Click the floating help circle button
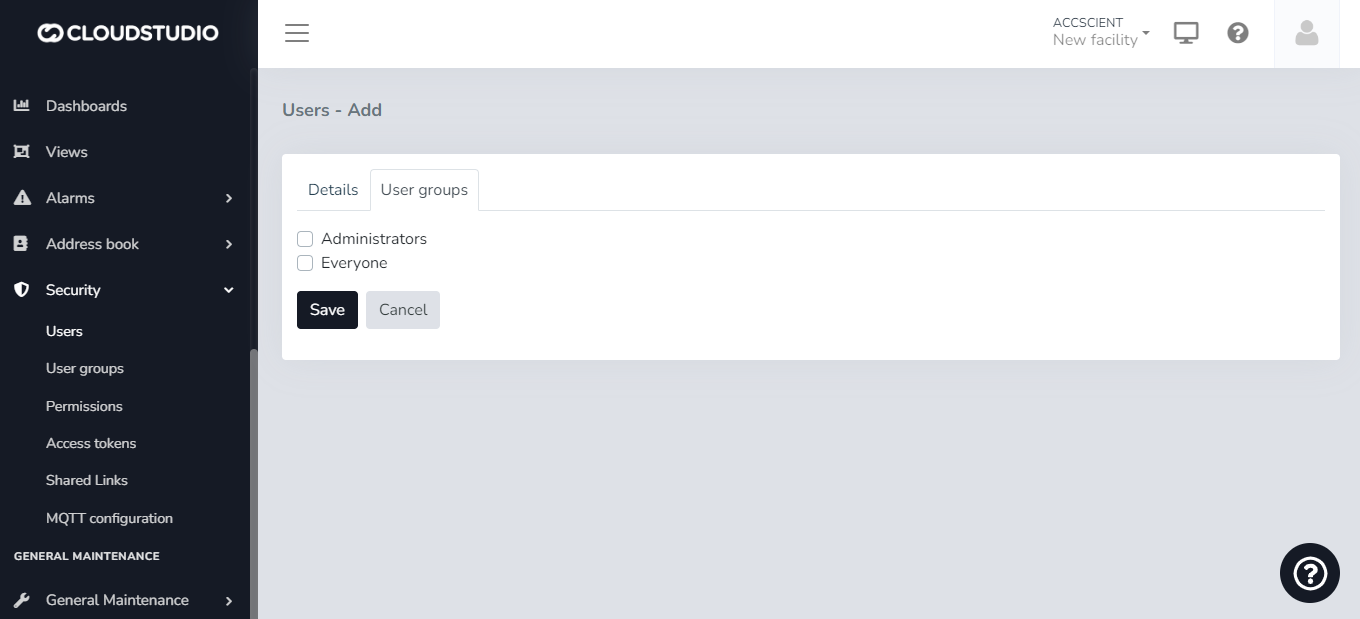Screen dimensions: 1360x619 click(1309, 573)
